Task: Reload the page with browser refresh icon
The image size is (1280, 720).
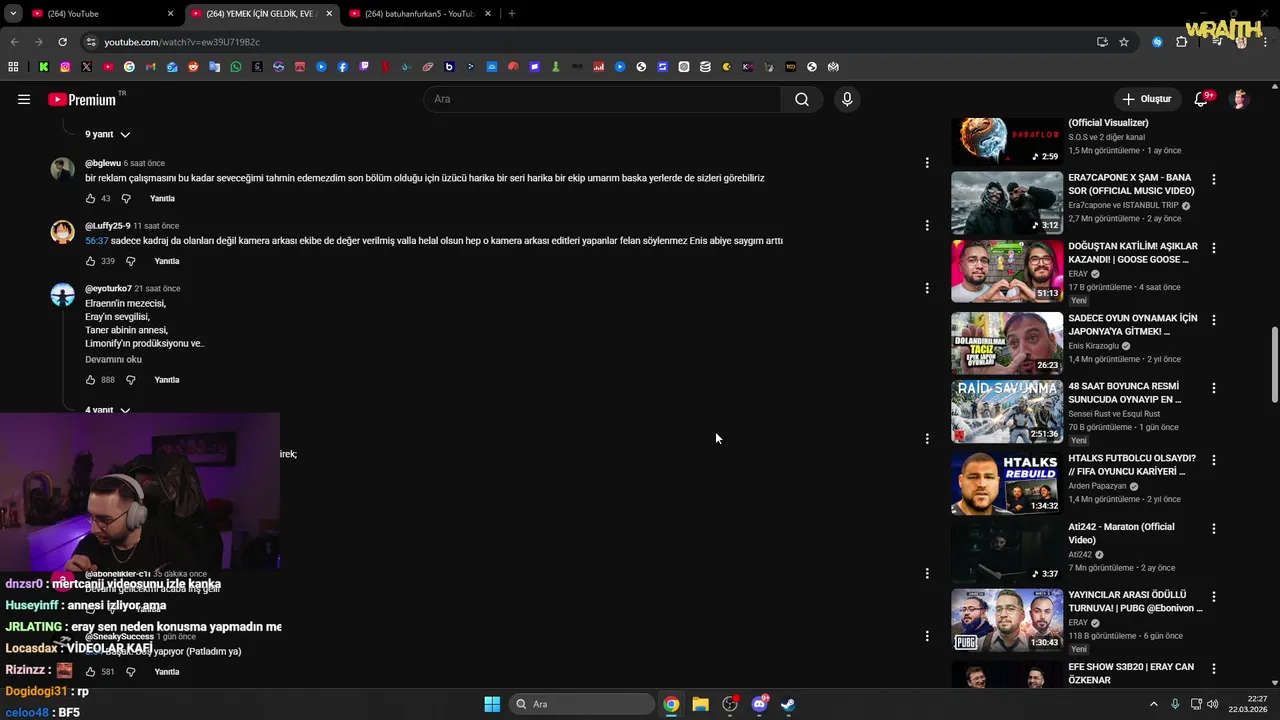Action: click(62, 42)
